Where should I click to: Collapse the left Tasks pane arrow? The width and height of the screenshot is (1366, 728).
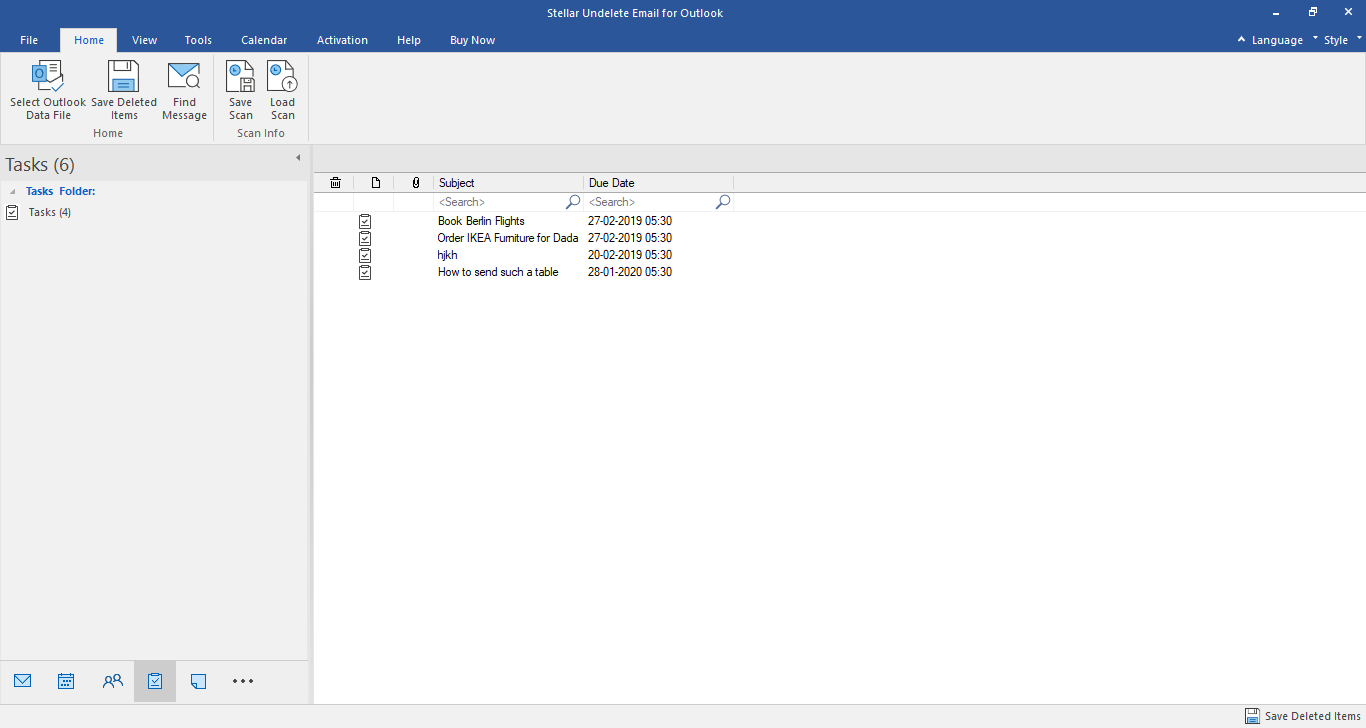(x=298, y=158)
